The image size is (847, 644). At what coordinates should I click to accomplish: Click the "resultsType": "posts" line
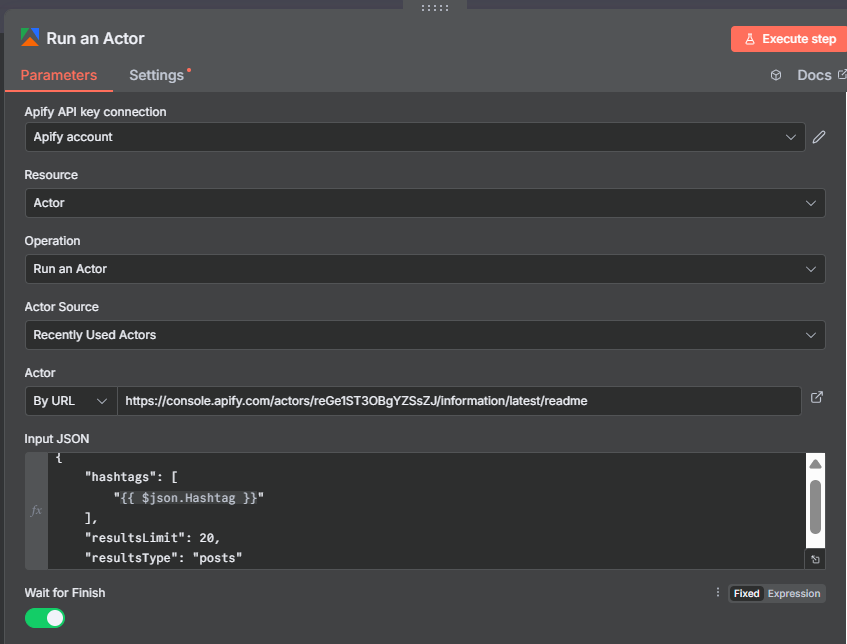(x=163, y=558)
